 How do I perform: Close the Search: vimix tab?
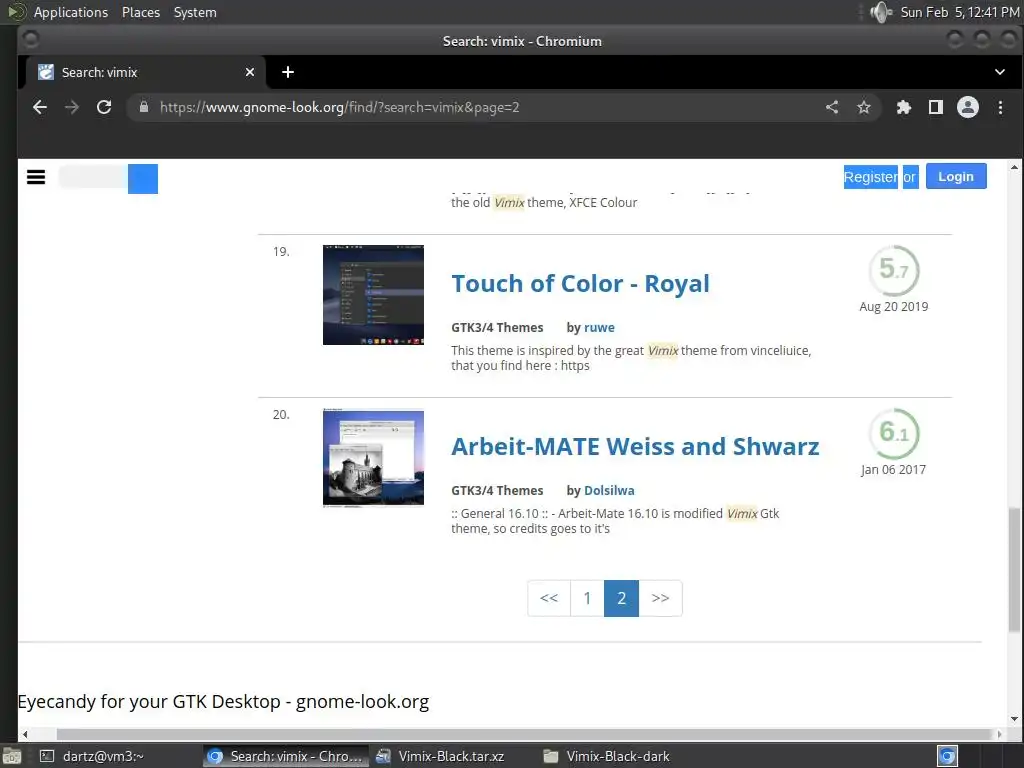click(249, 72)
